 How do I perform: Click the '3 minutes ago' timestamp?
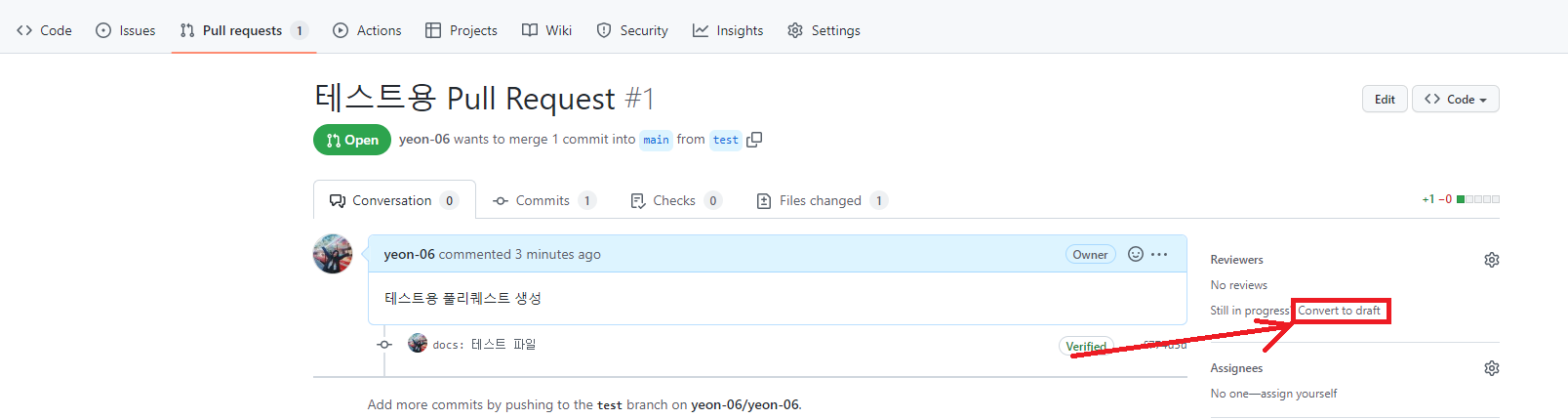point(558,254)
